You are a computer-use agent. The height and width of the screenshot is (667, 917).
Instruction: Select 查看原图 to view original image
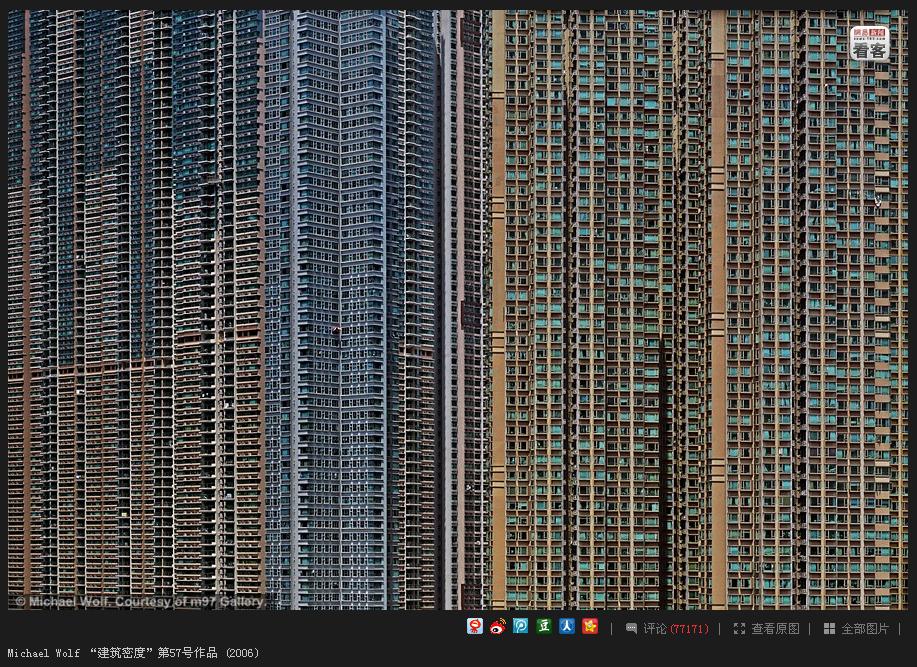[775, 628]
